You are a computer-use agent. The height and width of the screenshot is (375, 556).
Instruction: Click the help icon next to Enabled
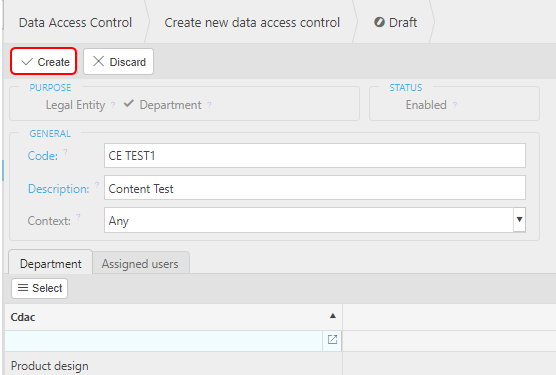[455, 105]
